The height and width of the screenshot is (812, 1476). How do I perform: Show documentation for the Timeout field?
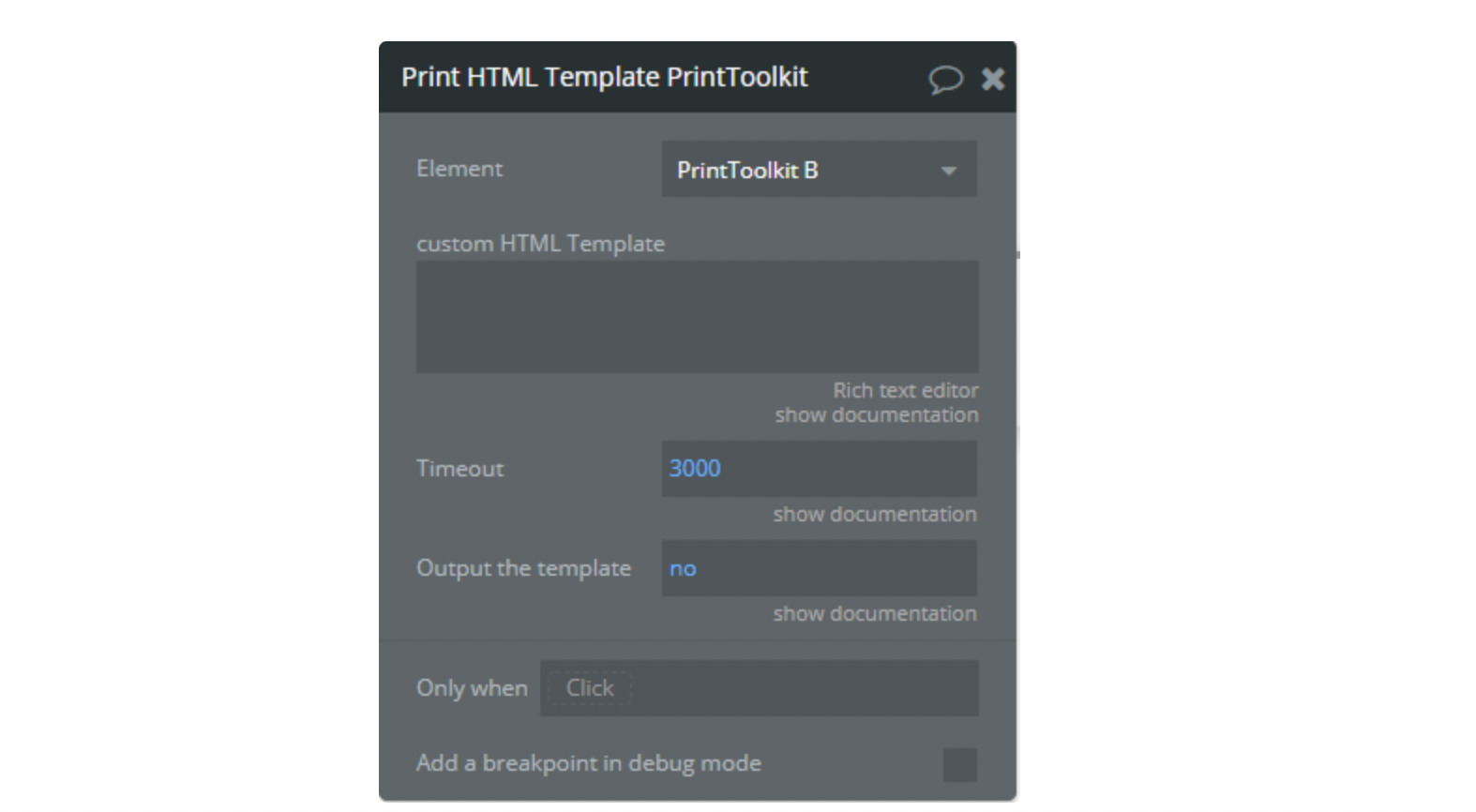point(875,514)
